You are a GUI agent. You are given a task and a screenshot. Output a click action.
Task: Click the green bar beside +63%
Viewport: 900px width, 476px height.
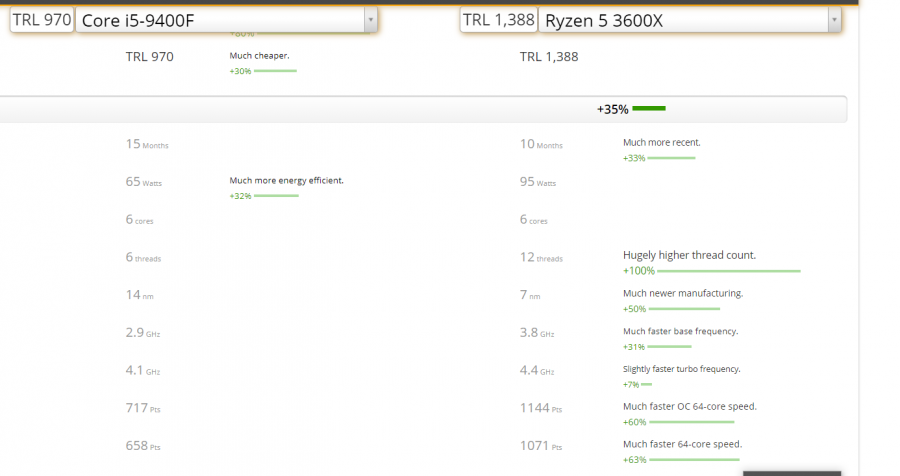point(695,459)
